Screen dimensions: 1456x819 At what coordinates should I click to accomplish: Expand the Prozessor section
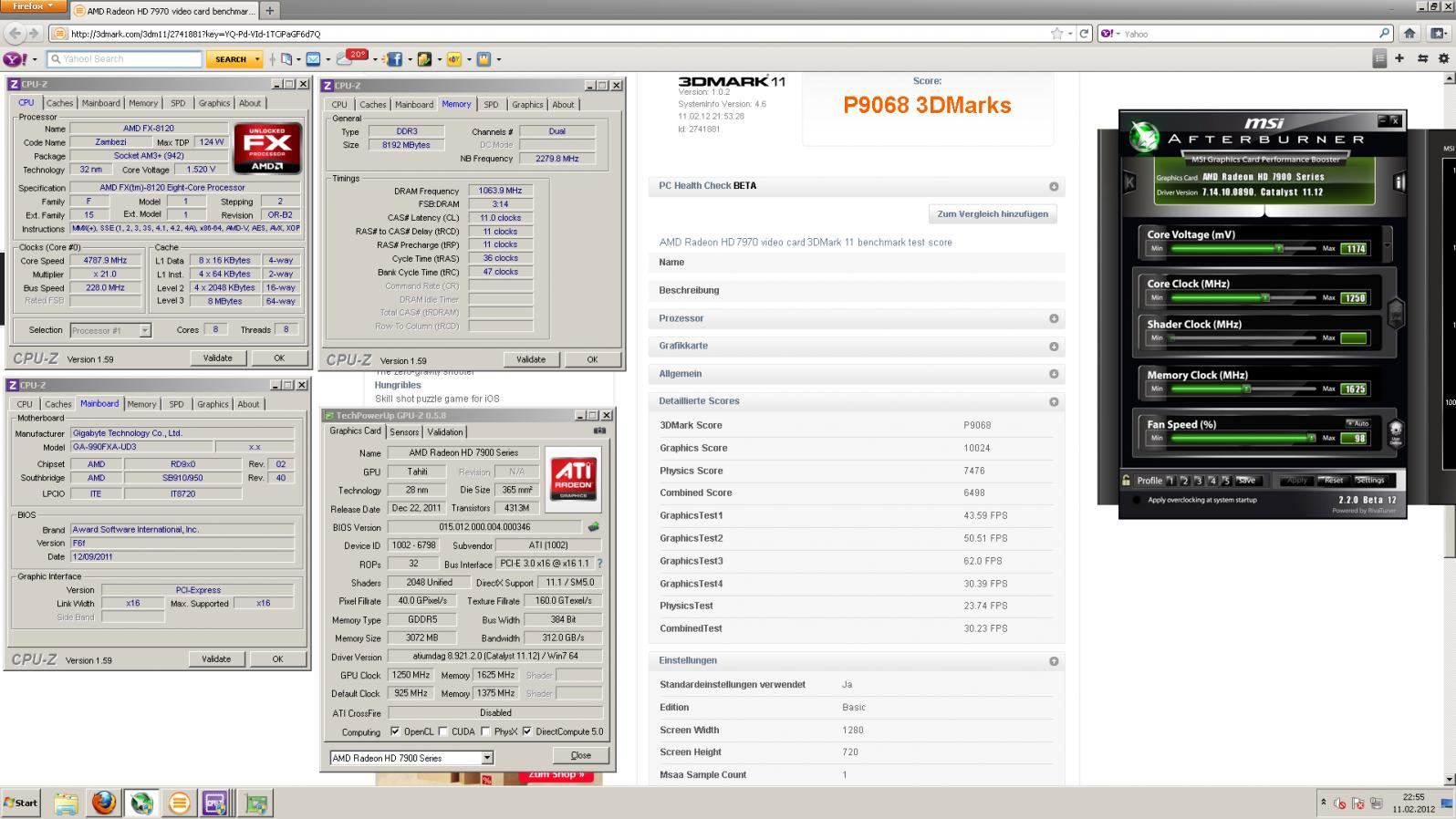pos(1054,318)
